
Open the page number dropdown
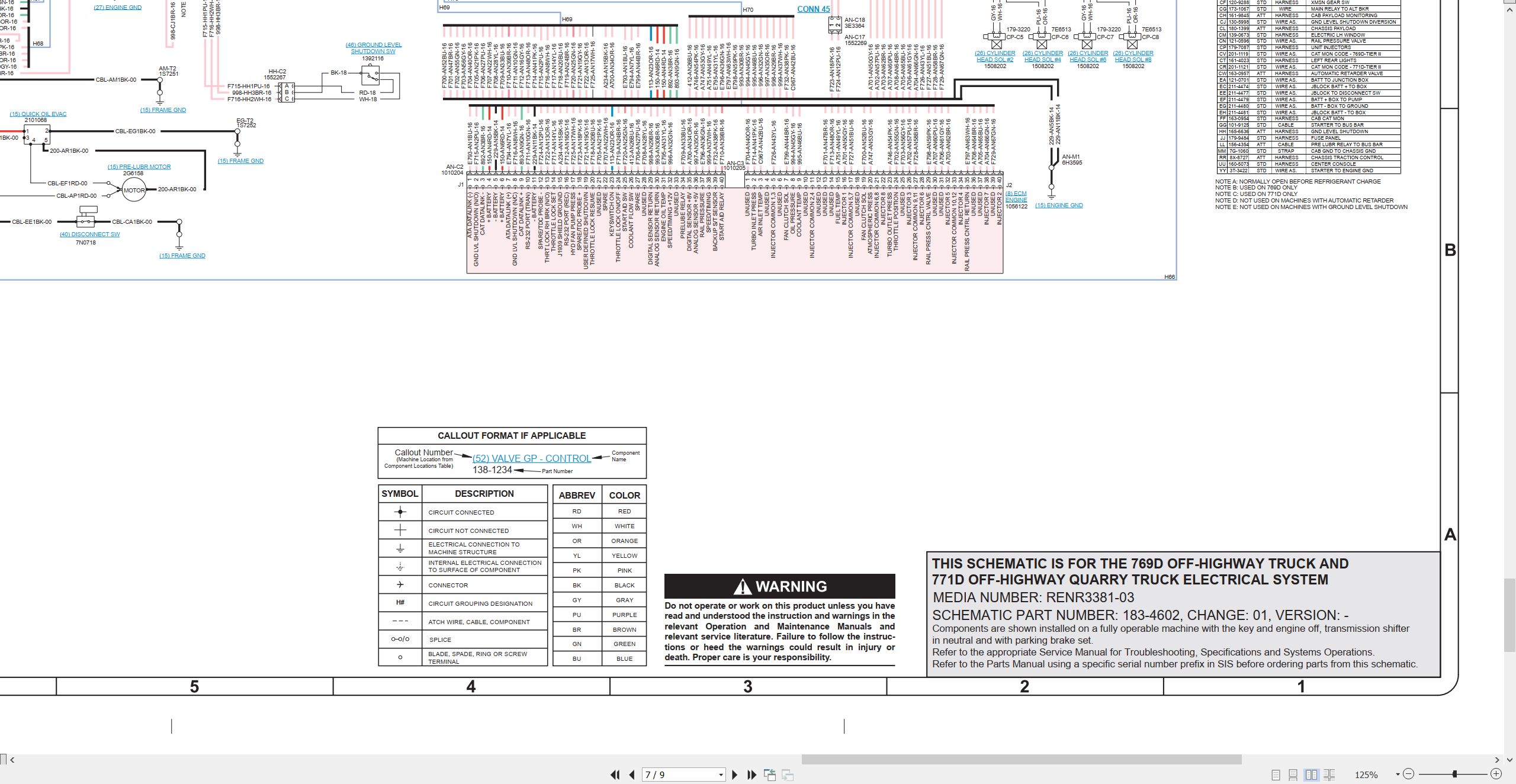(721, 775)
